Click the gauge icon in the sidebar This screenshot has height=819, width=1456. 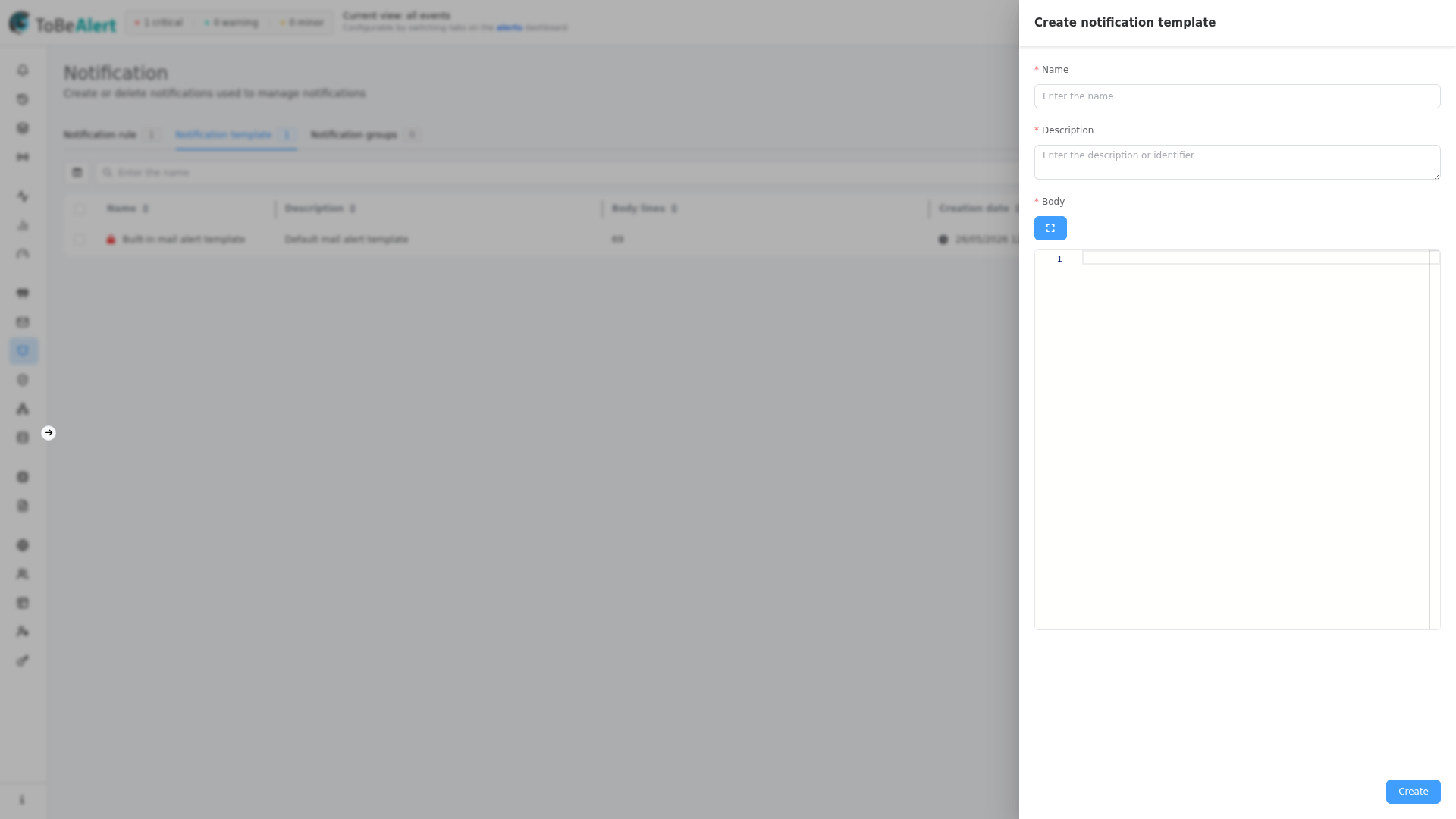click(x=23, y=254)
